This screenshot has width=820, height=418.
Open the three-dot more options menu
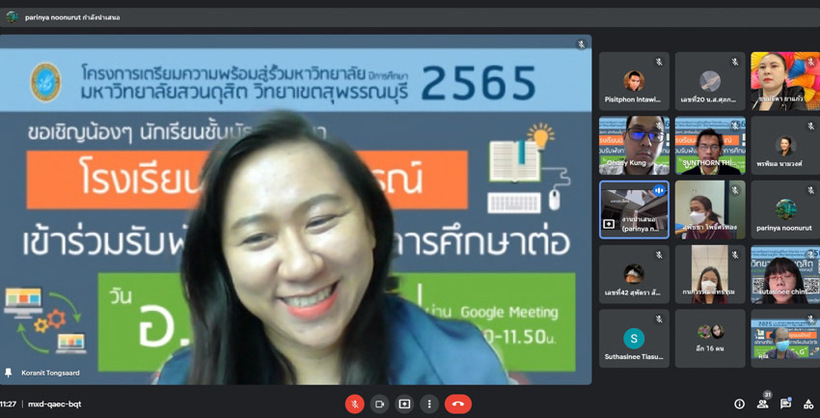429,404
